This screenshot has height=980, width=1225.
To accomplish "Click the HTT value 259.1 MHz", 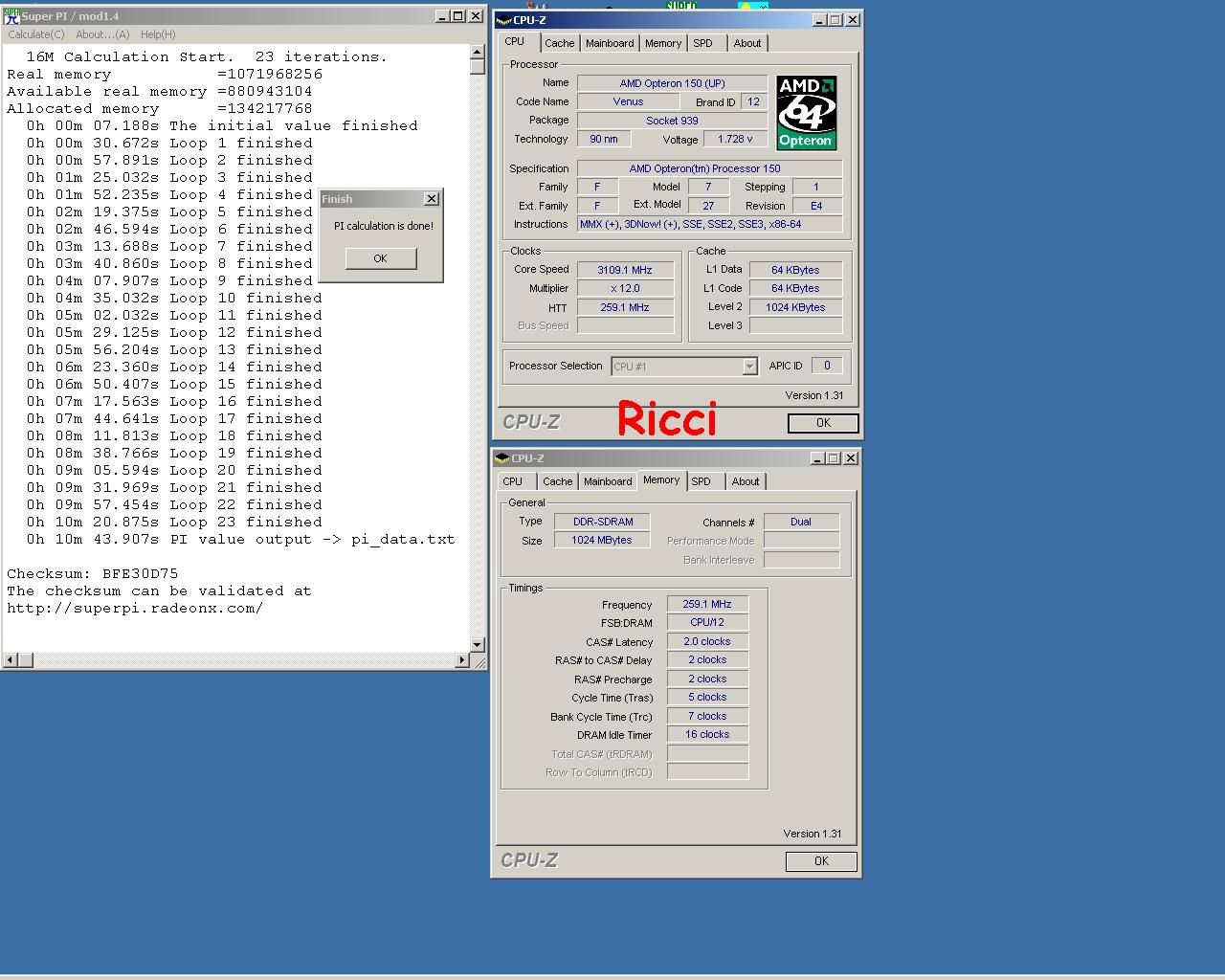I will tap(625, 307).
